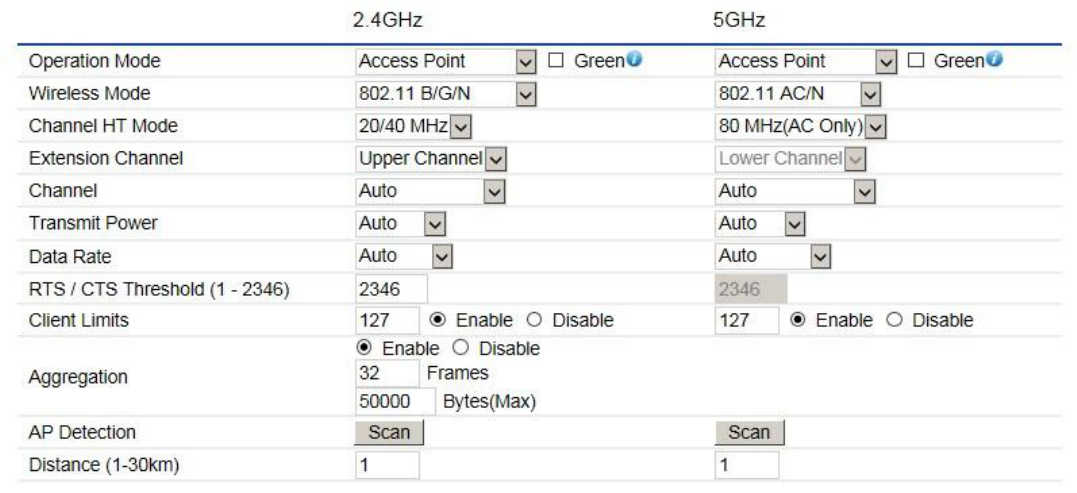The width and height of the screenshot is (1077, 493).
Task: Click the 5GHz AP Detection Scan button
Action: pyautogui.click(x=749, y=432)
